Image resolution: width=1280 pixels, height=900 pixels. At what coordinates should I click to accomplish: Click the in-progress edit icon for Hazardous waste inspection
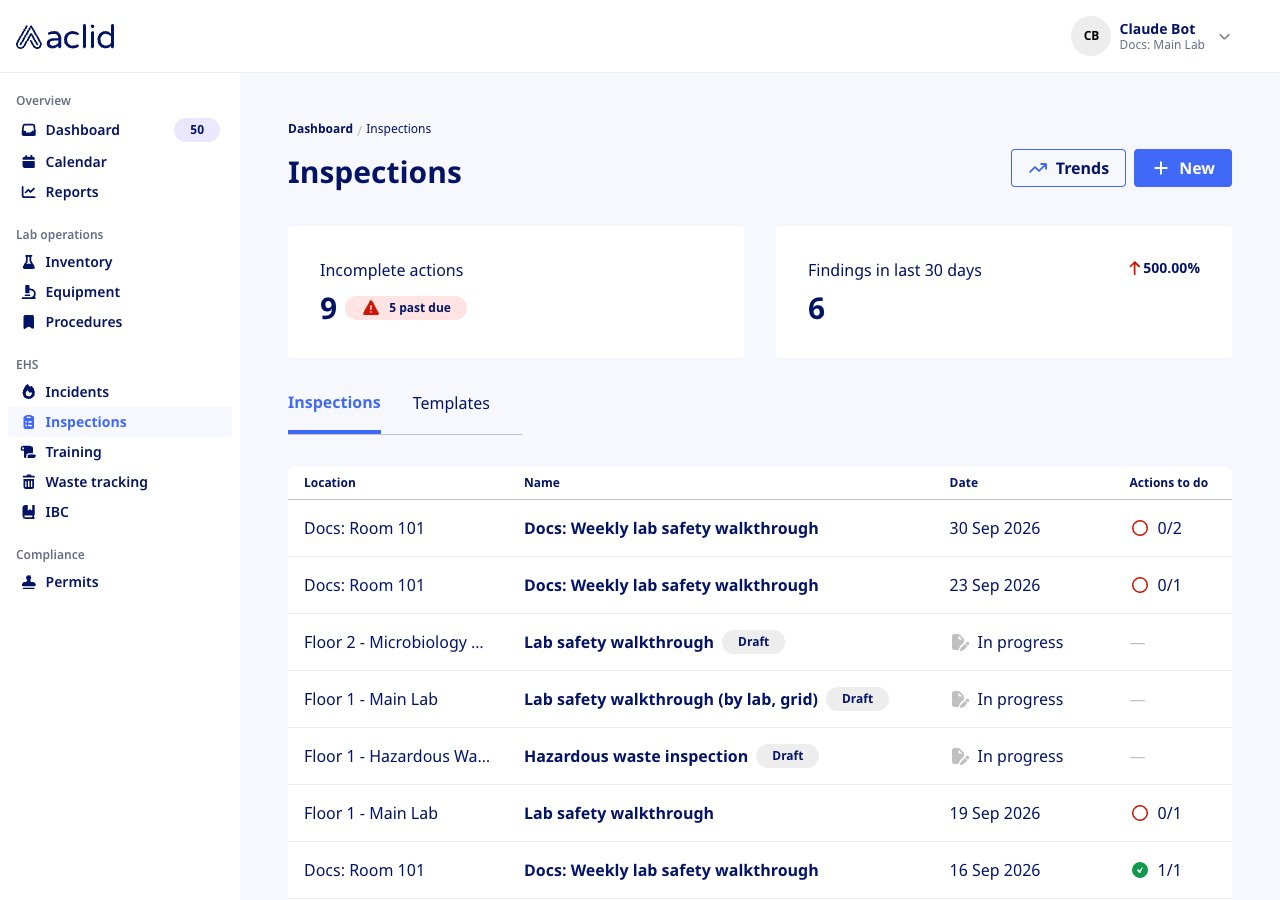(960, 756)
